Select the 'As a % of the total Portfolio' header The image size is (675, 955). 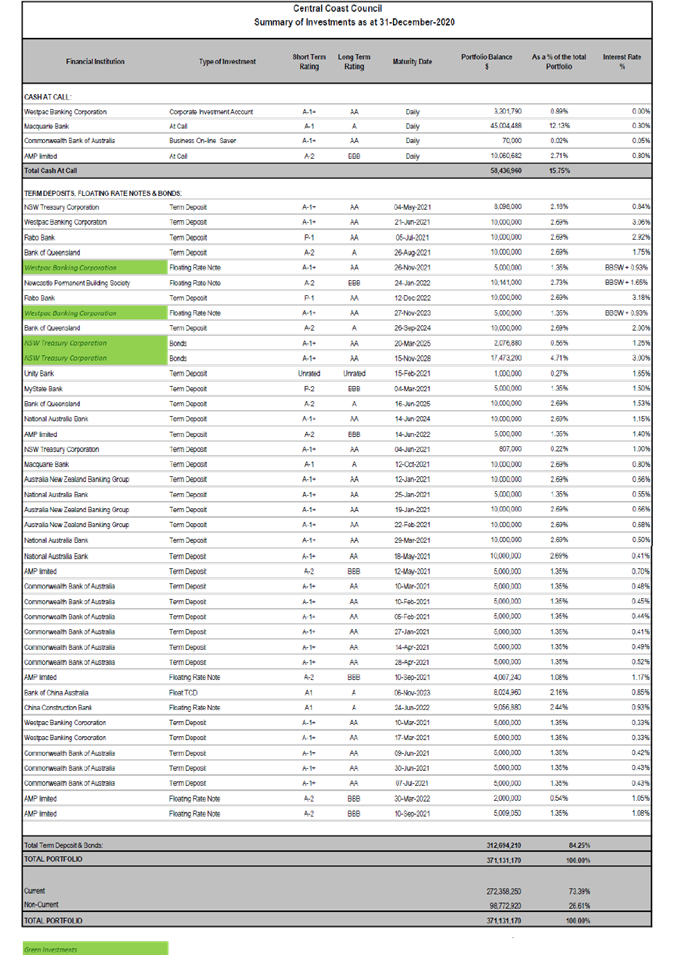559,62
